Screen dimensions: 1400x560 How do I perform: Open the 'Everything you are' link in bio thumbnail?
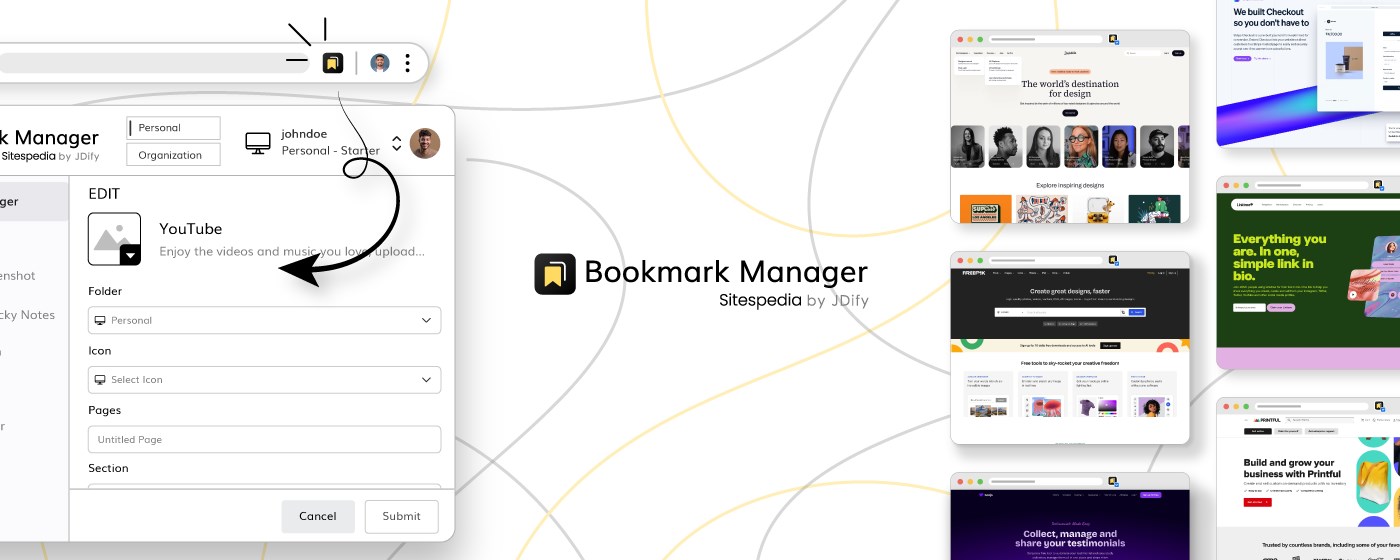tap(1308, 273)
